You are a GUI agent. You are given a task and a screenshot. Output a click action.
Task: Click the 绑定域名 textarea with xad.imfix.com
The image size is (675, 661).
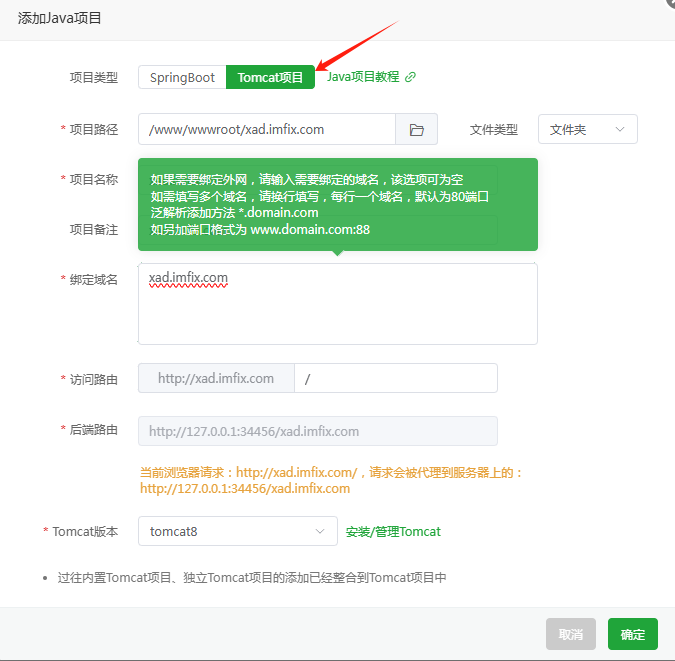coord(338,304)
